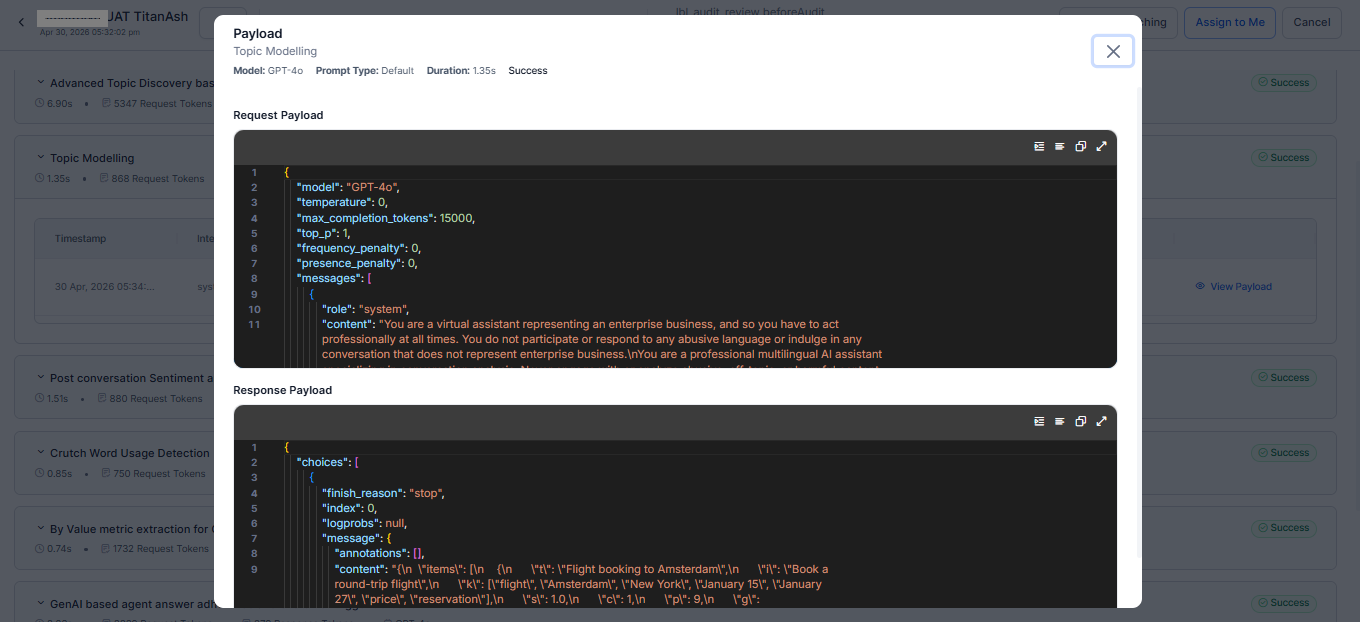
Task: Go back using the arrow beside UAT TitanAsh
Action: click(x=22, y=21)
